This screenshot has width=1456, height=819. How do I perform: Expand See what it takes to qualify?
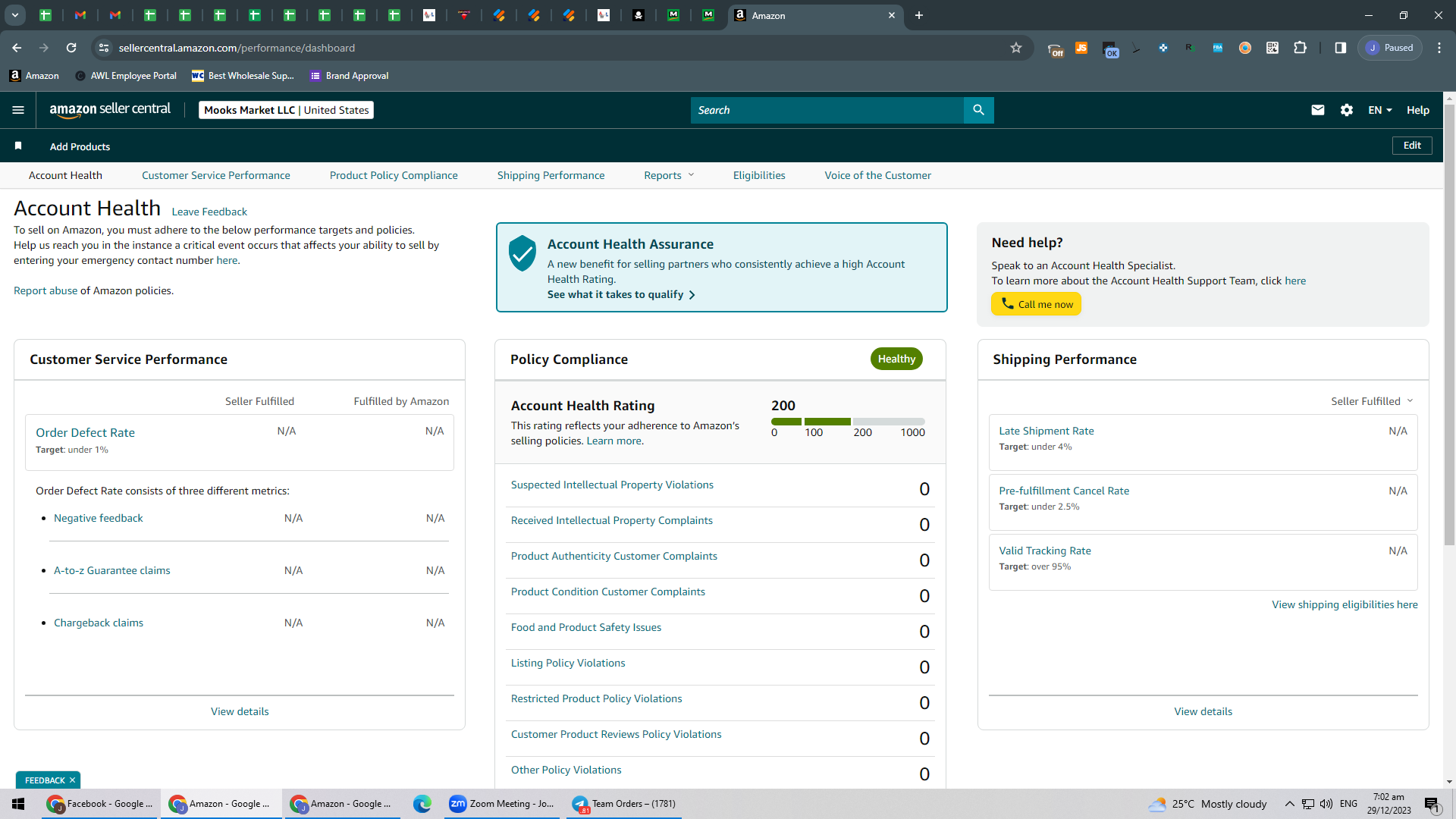[621, 294]
